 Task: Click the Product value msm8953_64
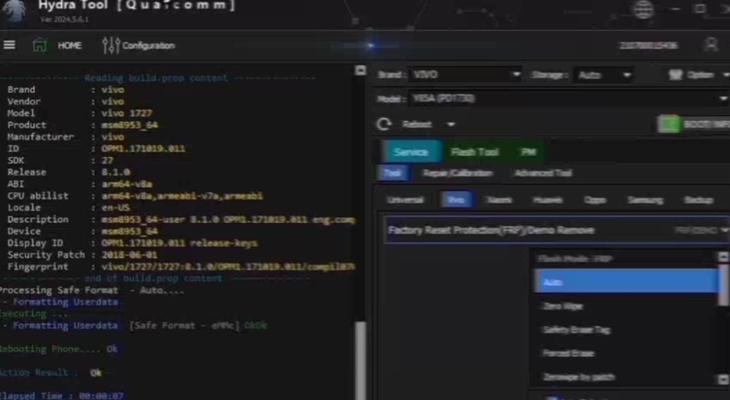click(129, 125)
